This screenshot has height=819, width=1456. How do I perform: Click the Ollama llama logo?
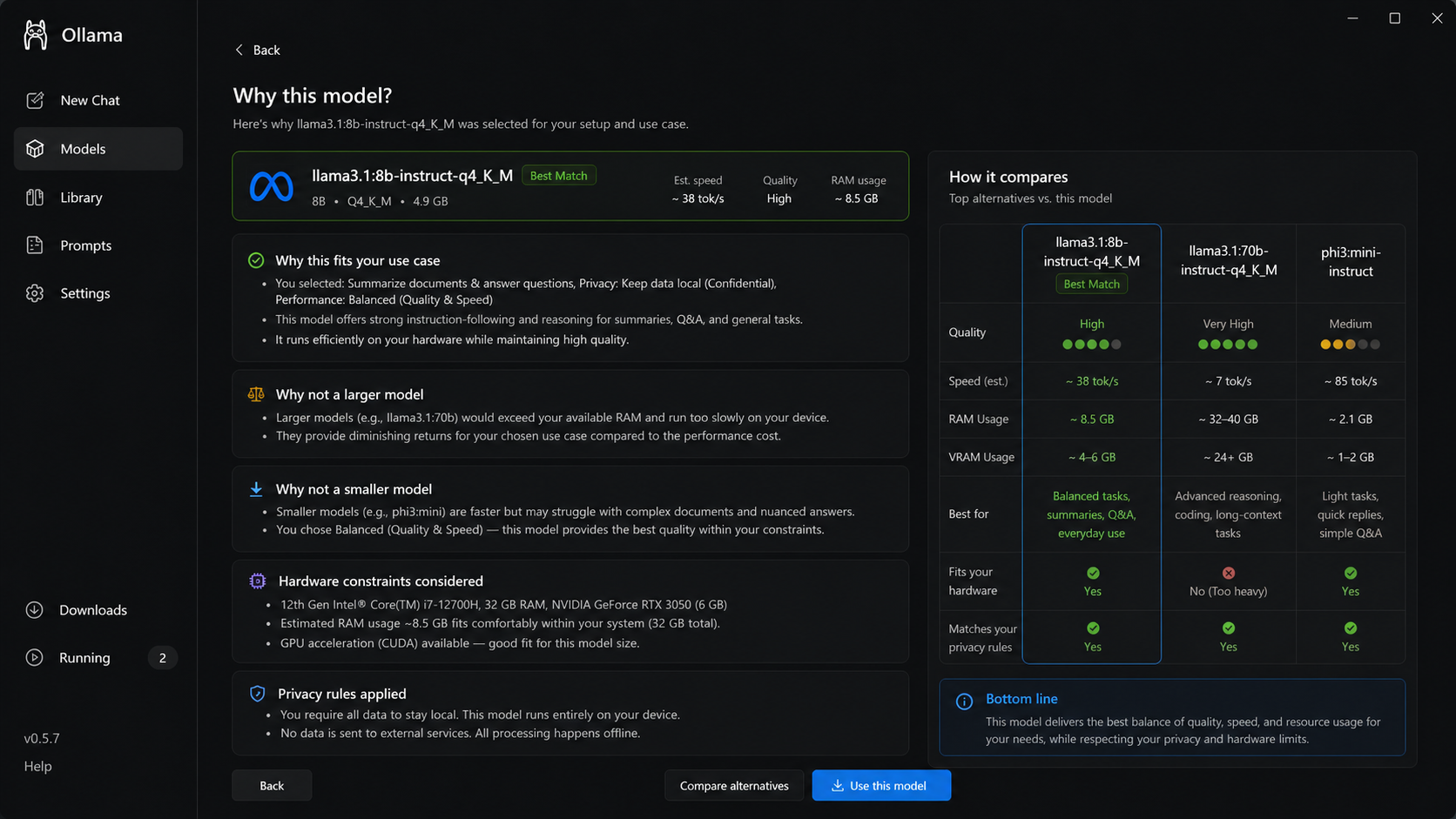36,35
